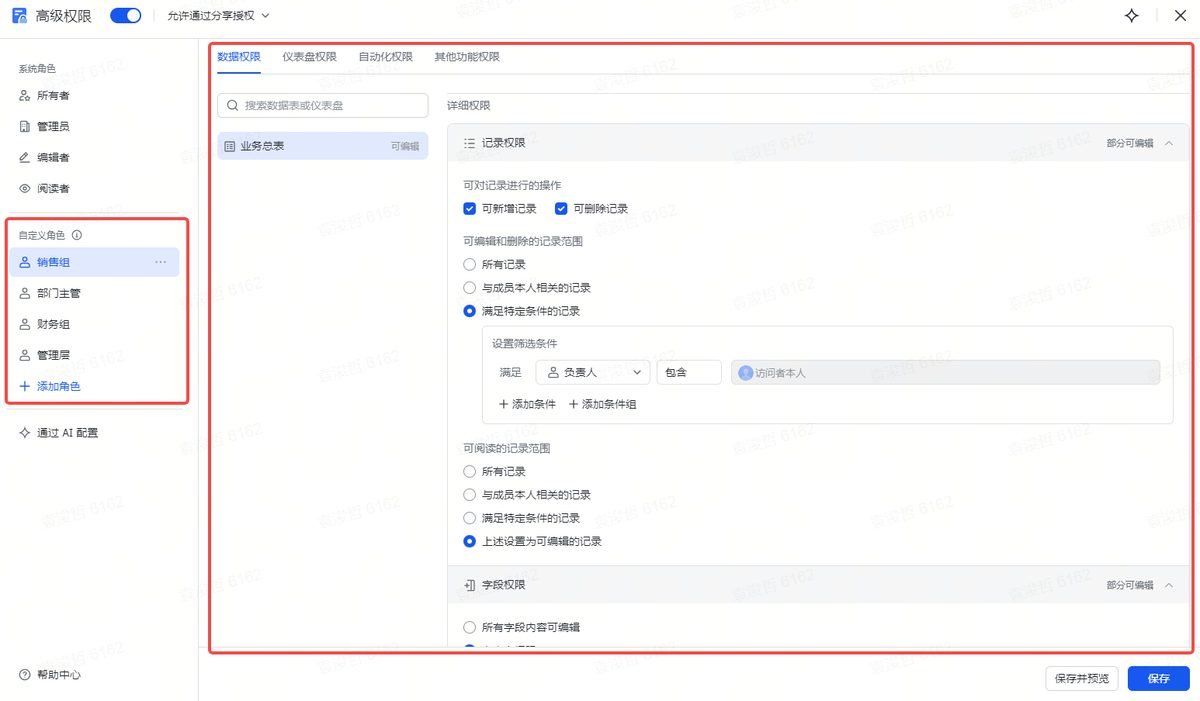Click the 保存并预览 button
The width and height of the screenshot is (1200, 701).
tap(1082, 678)
